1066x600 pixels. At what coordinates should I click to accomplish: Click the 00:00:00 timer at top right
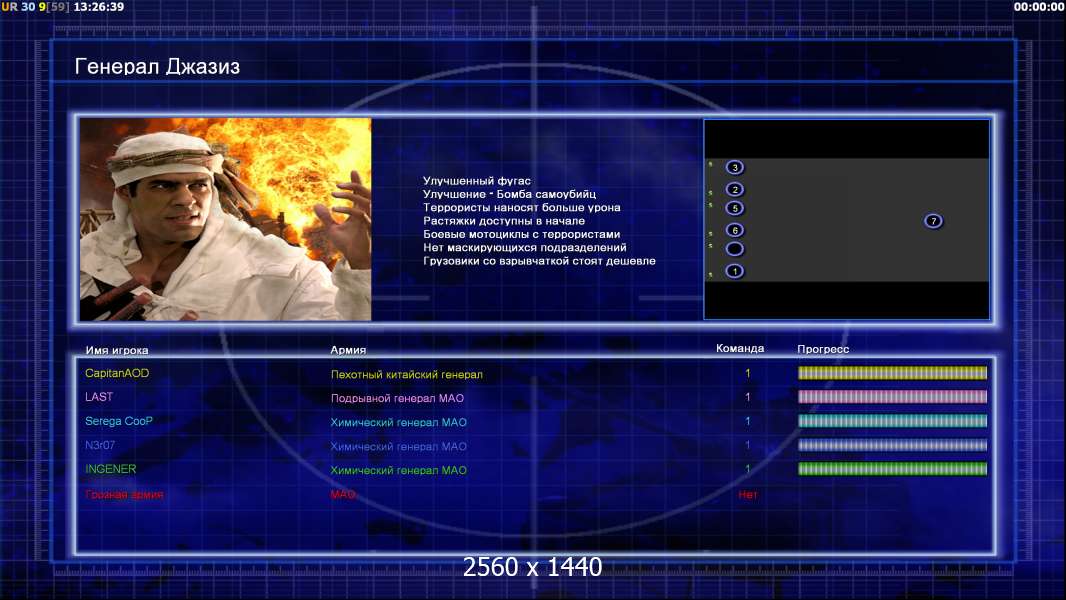tap(1039, 7)
